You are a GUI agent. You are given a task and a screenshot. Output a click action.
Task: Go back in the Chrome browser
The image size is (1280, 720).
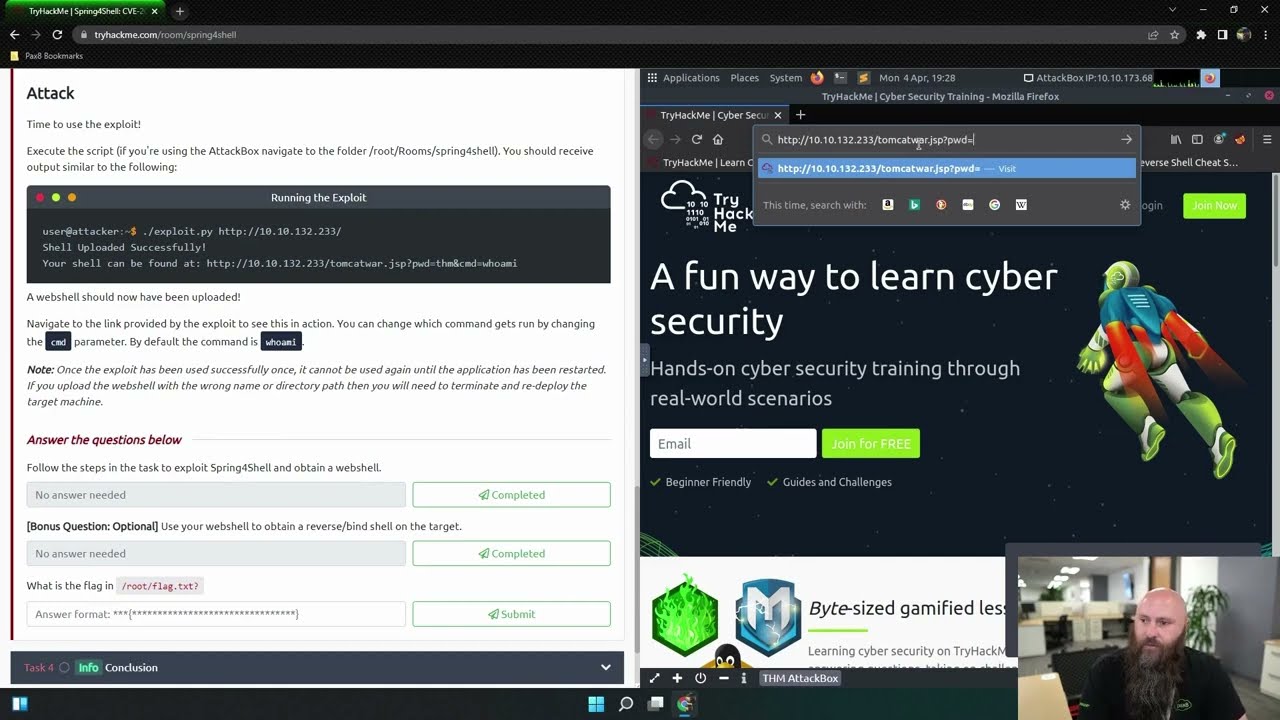[x=14, y=34]
